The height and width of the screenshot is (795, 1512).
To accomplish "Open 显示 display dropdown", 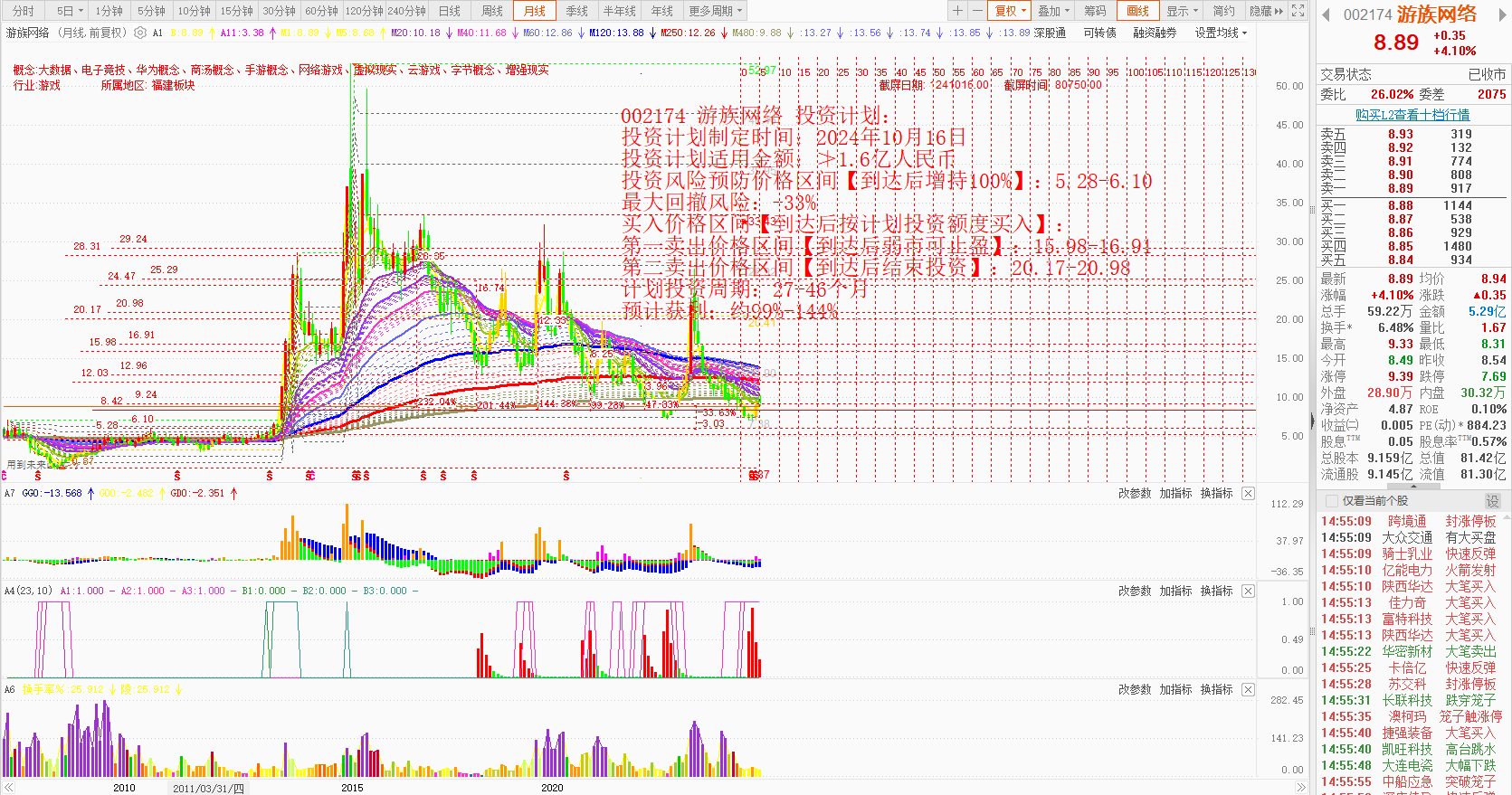I will 1182,11.
